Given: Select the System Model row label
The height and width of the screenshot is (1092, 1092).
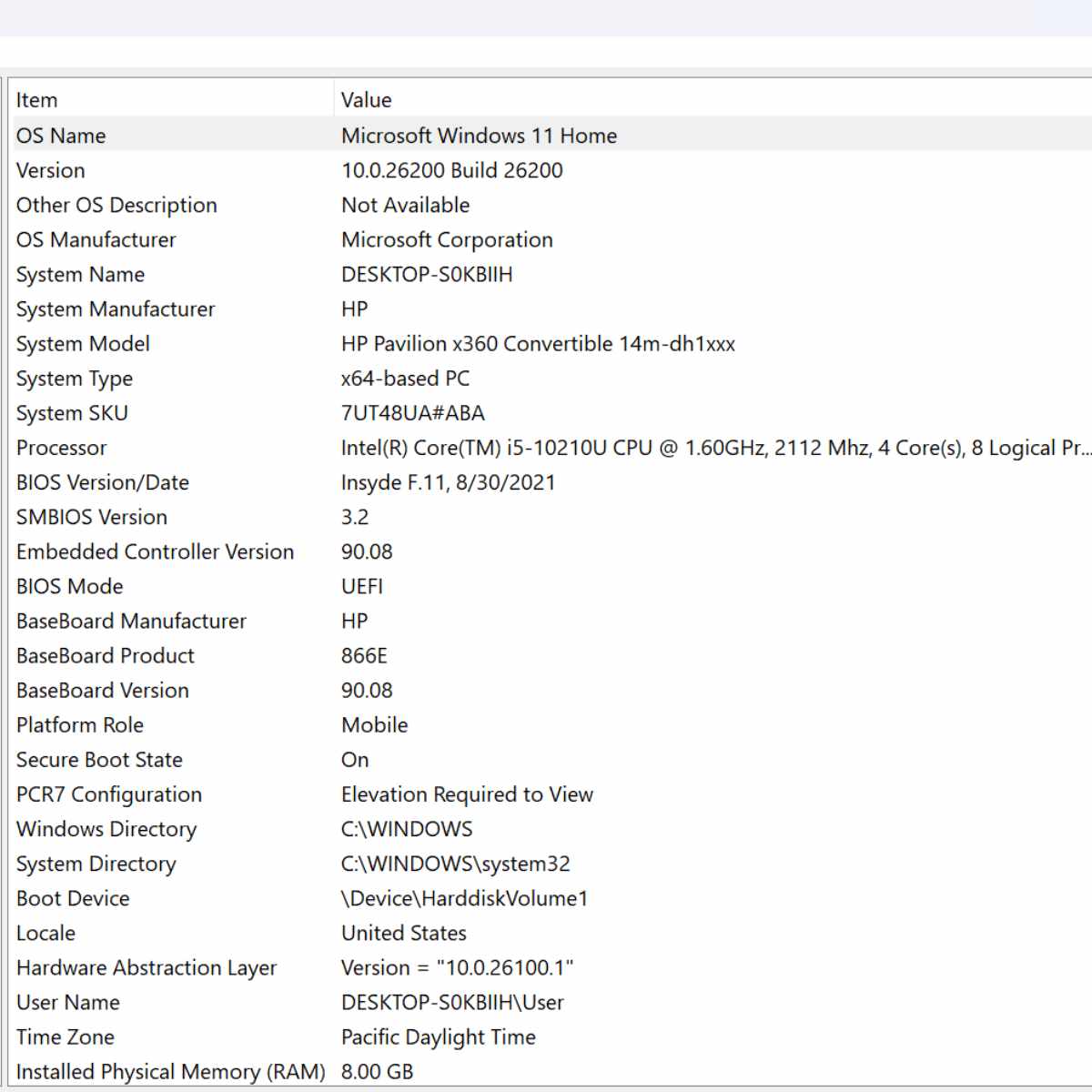Looking at the screenshot, I should pyautogui.click(x=83, y=344).
